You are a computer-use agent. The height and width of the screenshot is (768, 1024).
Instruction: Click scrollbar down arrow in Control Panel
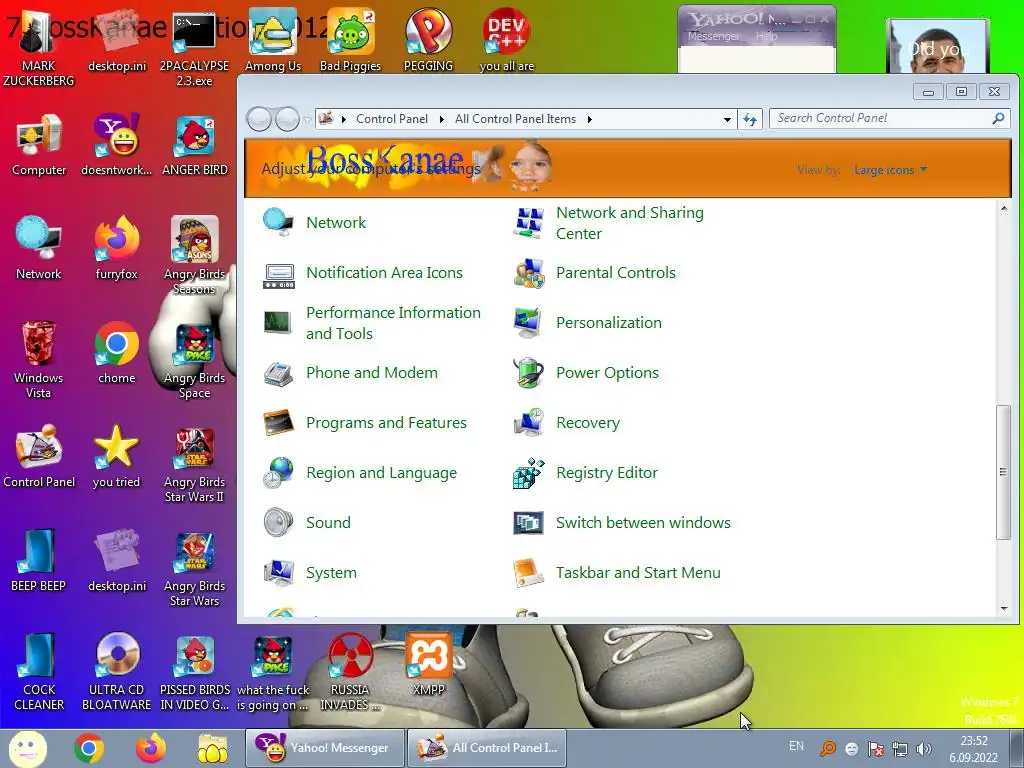pyautogui.click(x=1004, y=609)
